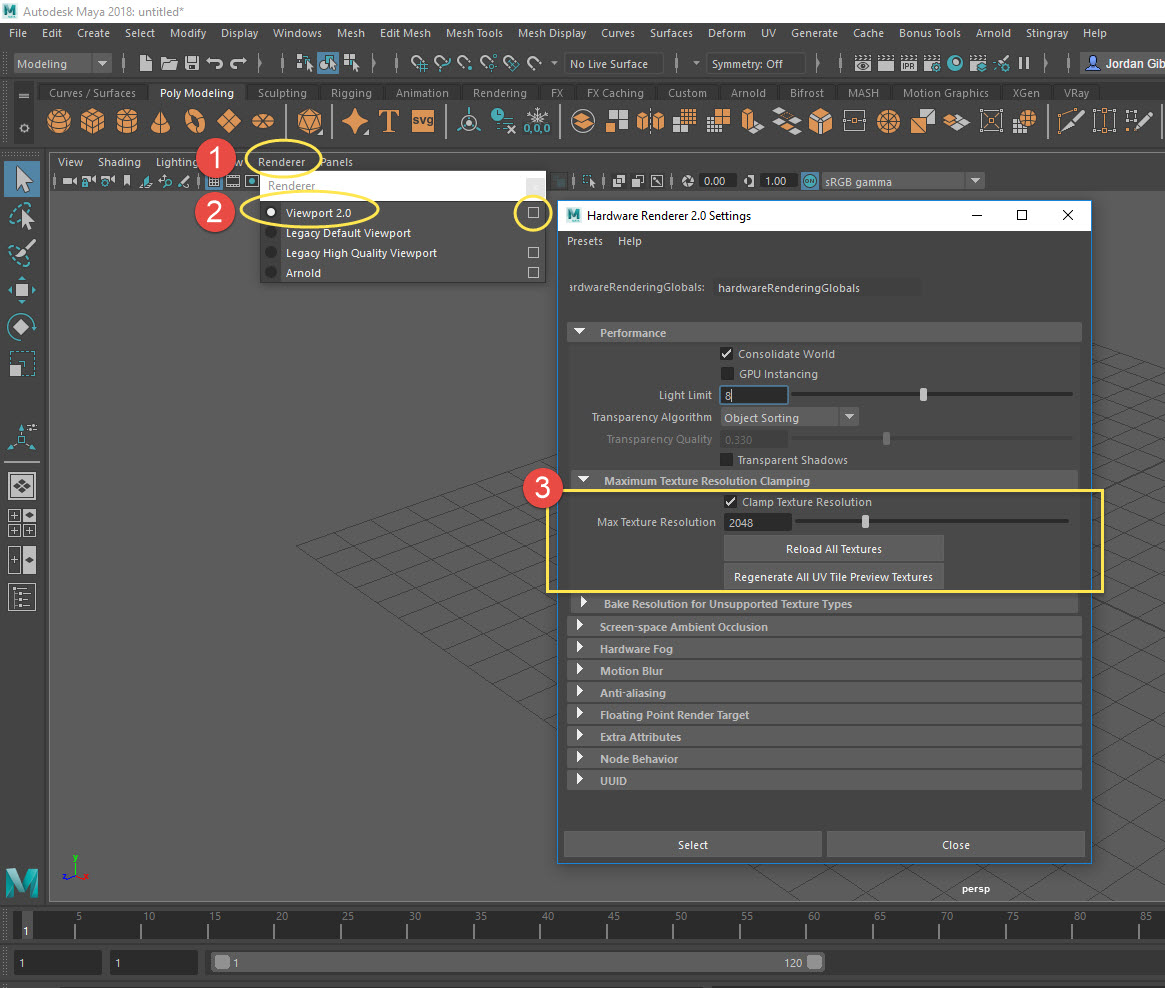Select the Type tool on the shelf
The height and width of the screenshot is (988, 1165).
tap(389, 120)
